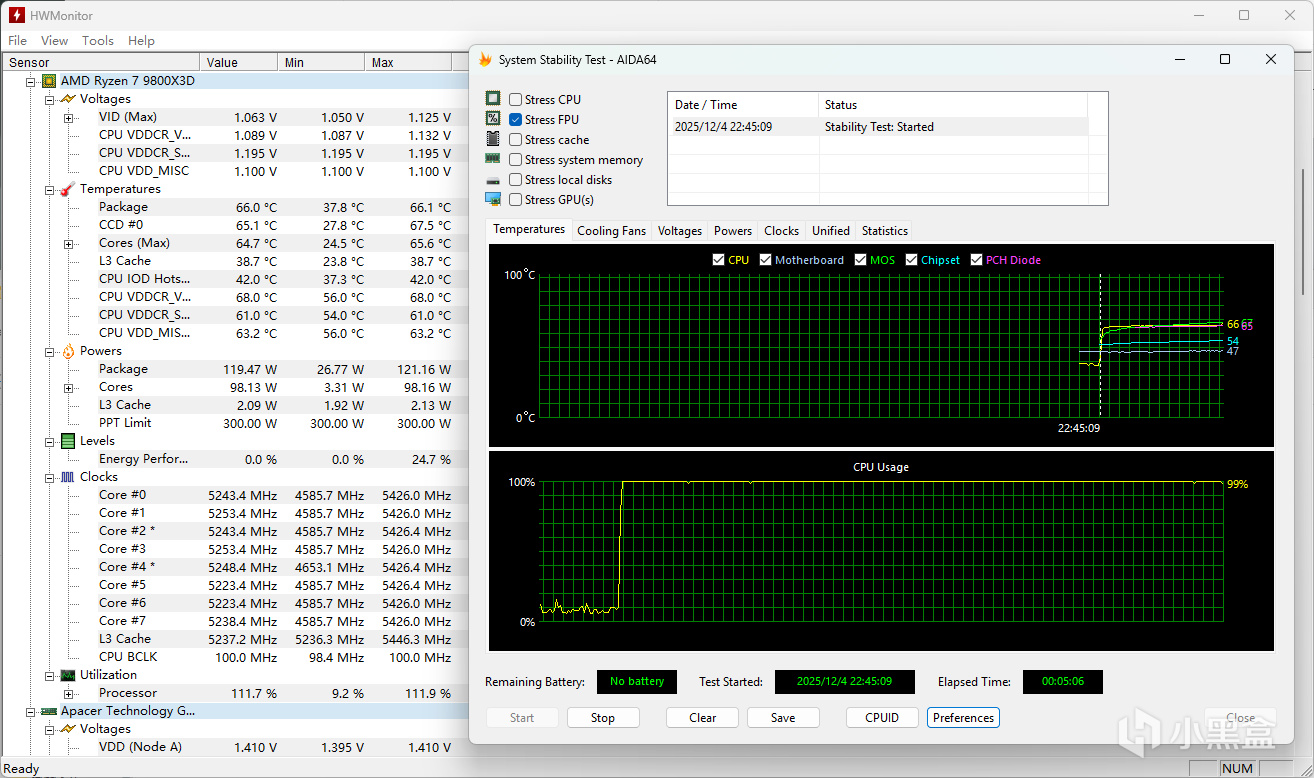Toggle the Motherboard graph checkbox
The width and height of the screenshot is (1314, 778).
coord(766,260)
